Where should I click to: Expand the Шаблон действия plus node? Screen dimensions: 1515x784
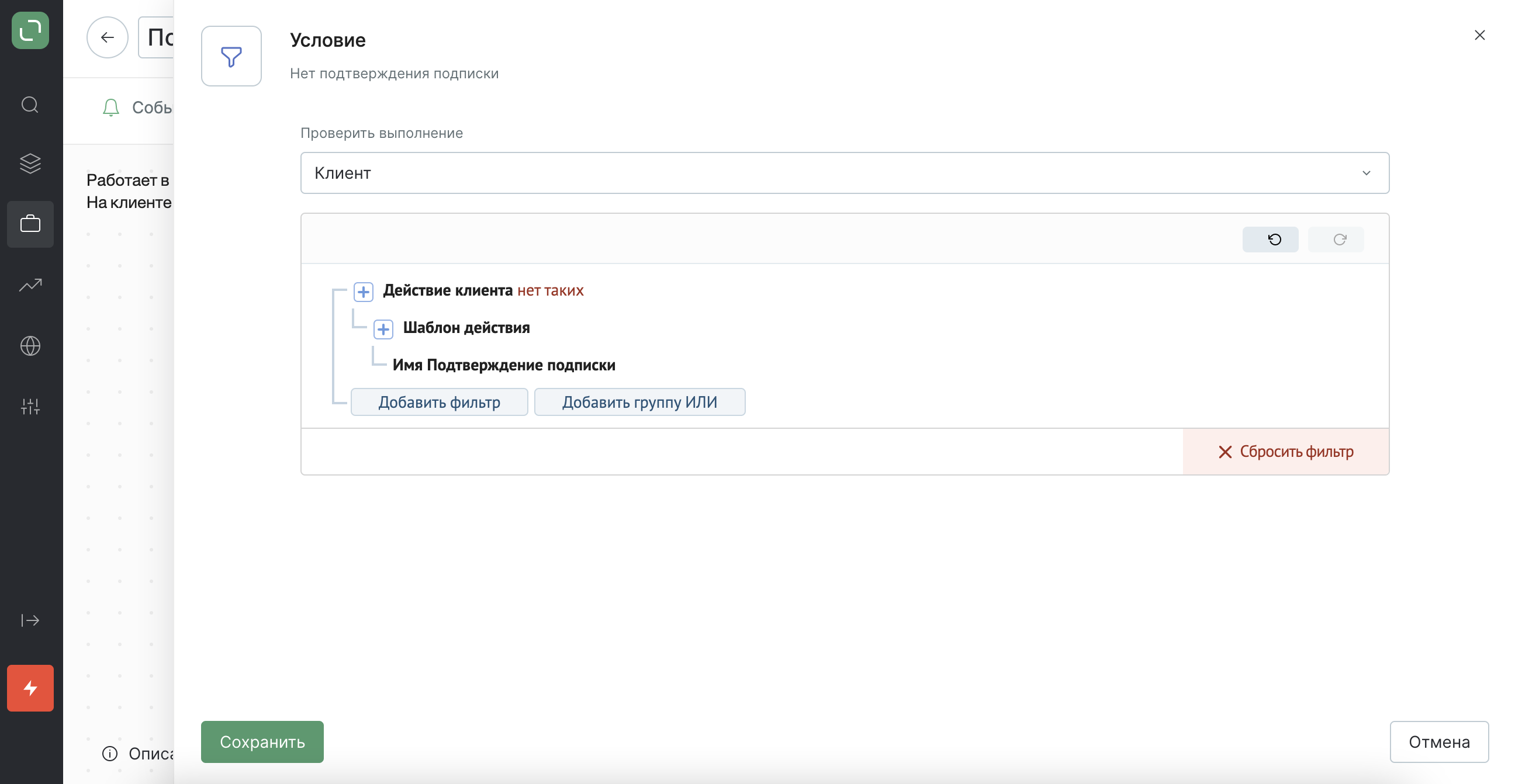click(383, 329)
